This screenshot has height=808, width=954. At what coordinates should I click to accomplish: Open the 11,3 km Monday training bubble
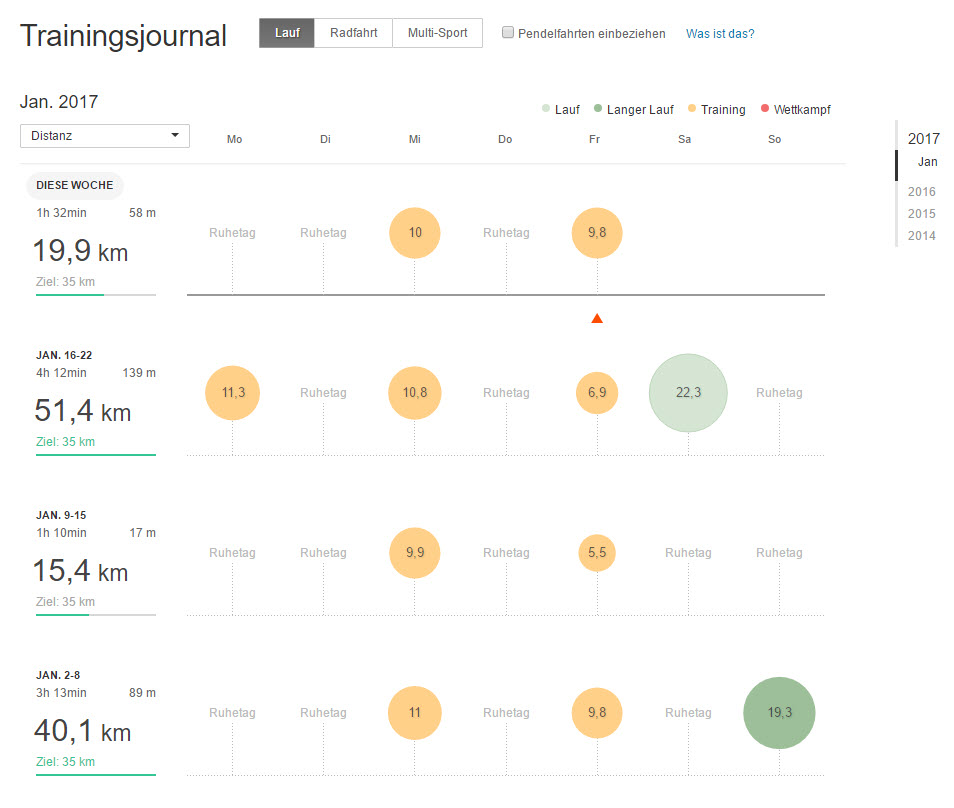click(x=232, y=393)
